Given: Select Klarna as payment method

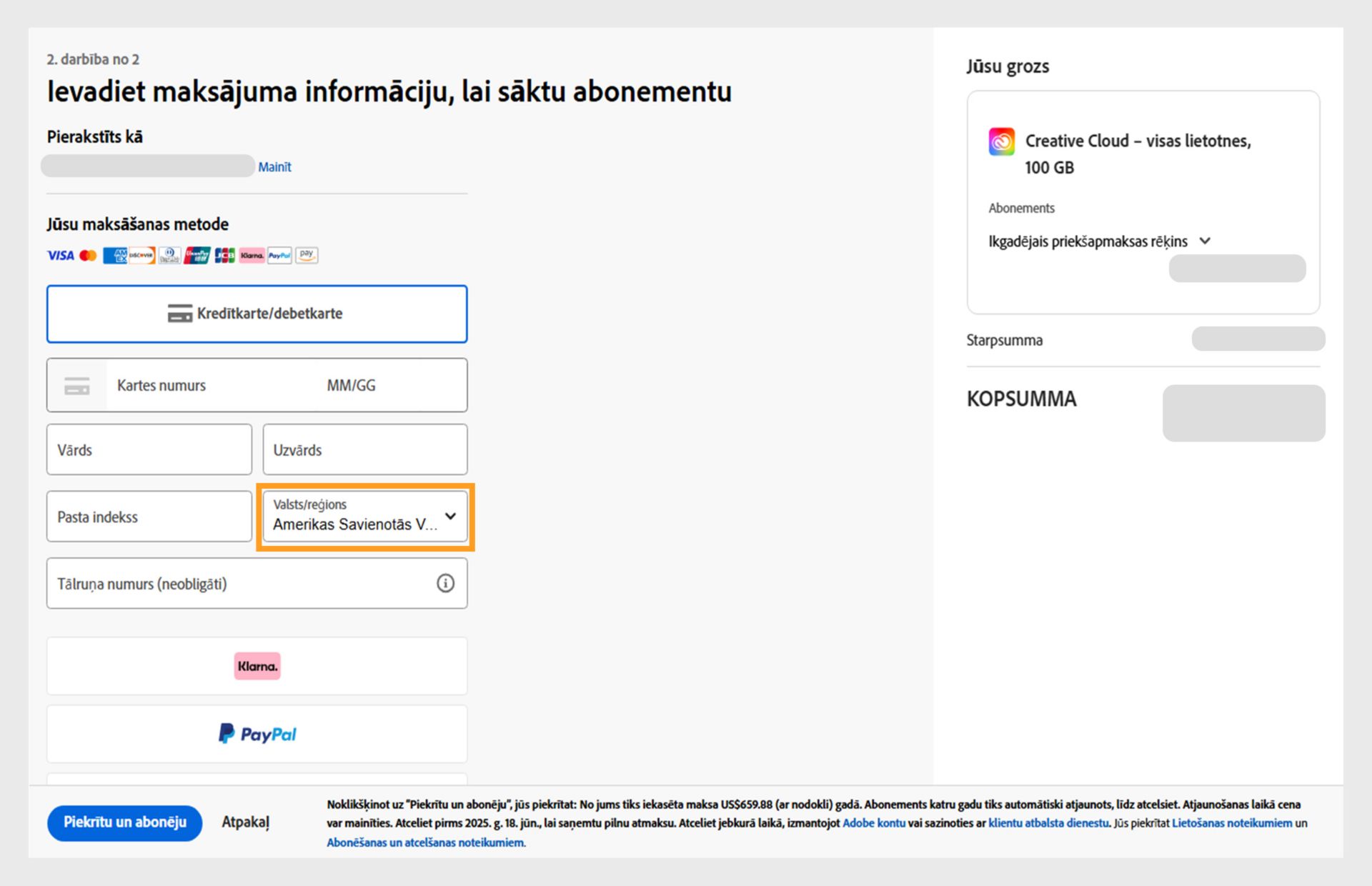Looking at the screenshot, I should pos(257,666).
